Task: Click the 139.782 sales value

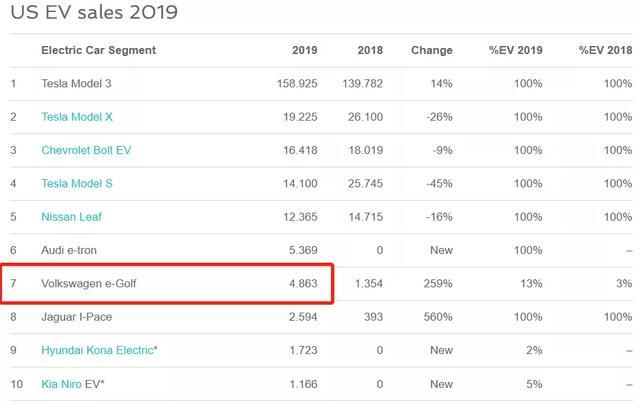Action: tap(362, 84)
